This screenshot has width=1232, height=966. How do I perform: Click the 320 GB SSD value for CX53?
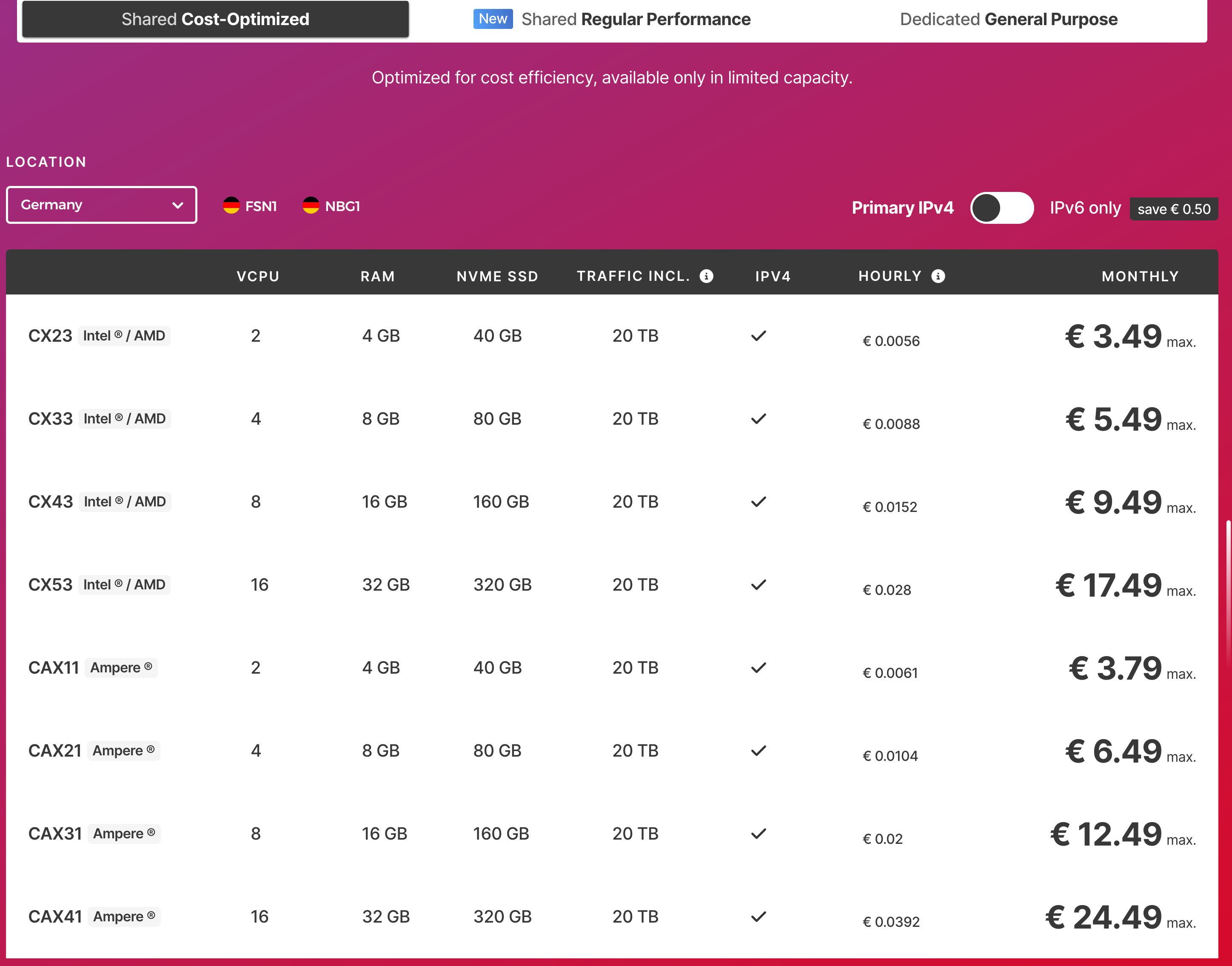pyautogui.click(x=503, y=585)
